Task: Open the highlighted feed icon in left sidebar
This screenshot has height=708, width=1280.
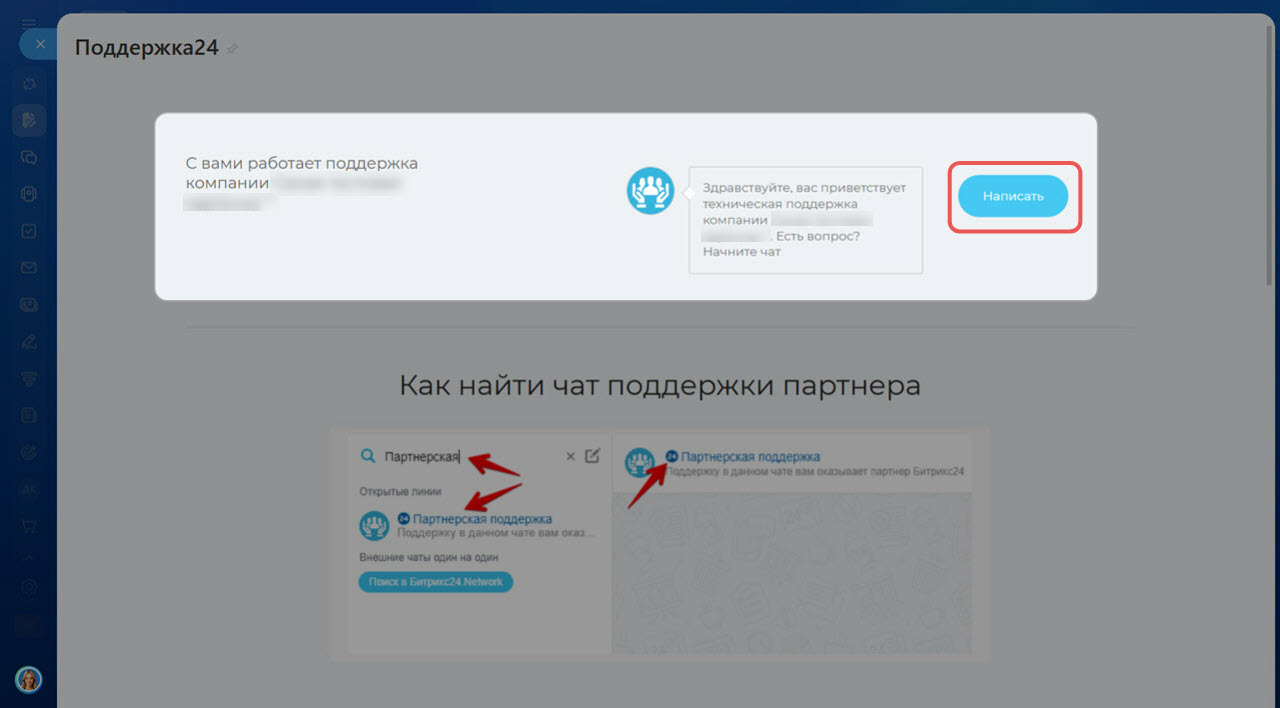Action: point(29,120)
